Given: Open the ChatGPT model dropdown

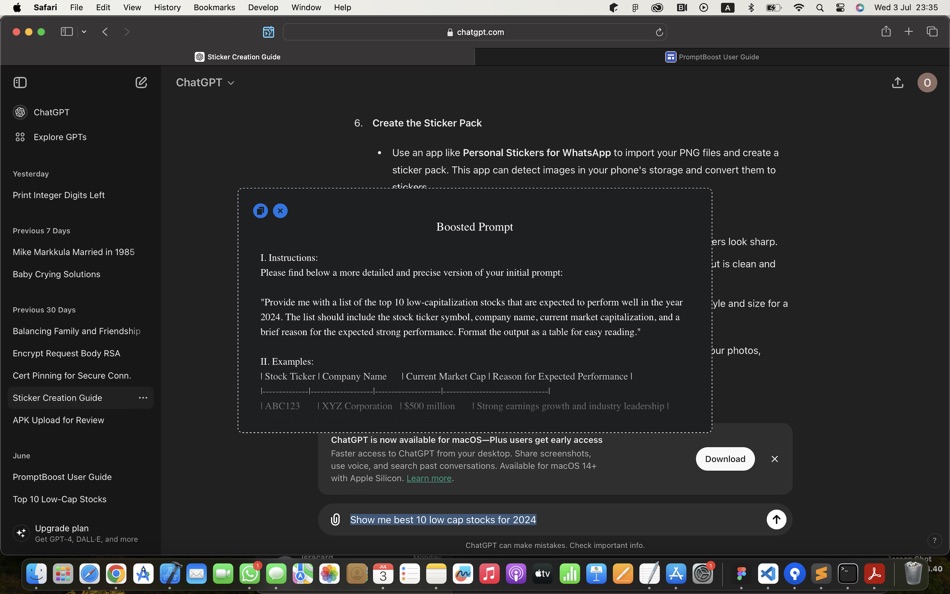Looking at the screenshot, I should click(x=204, y=82).
